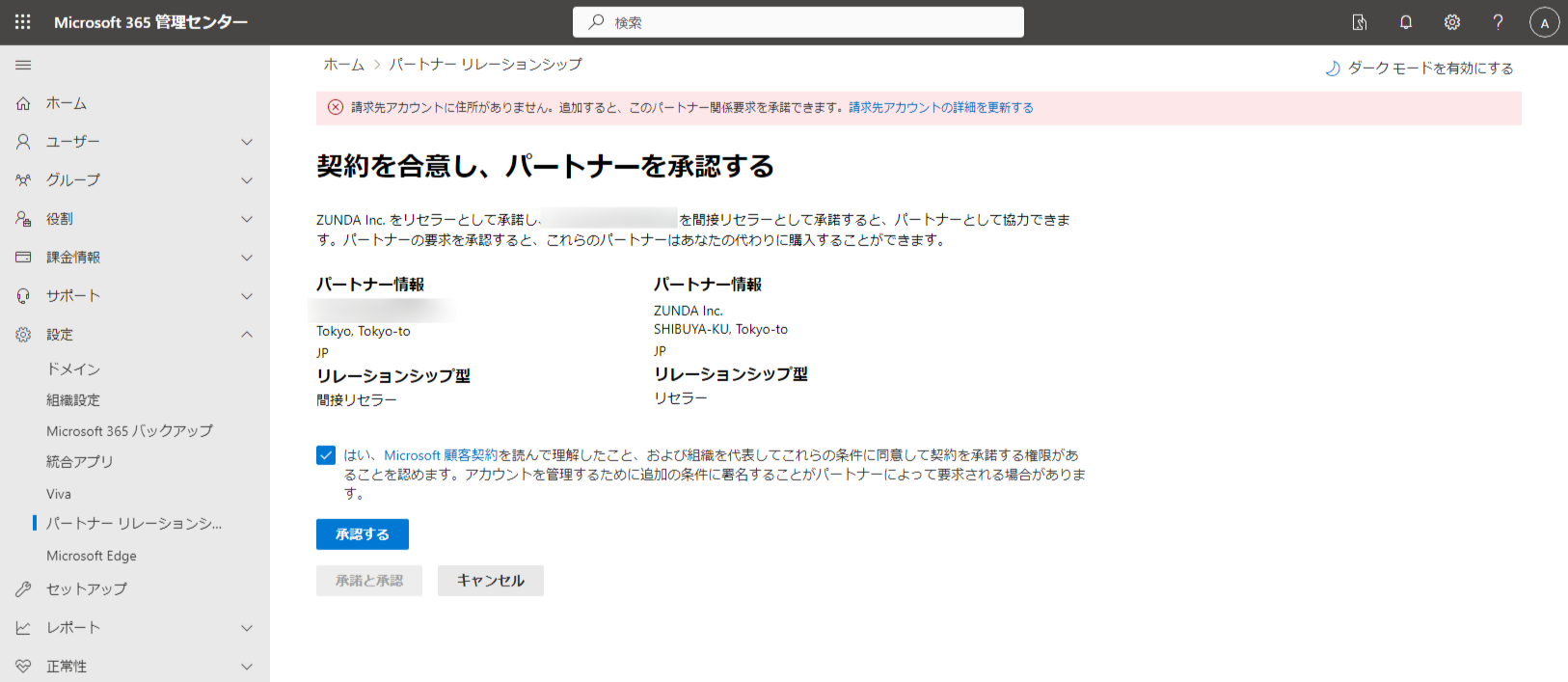Click the 検索 input field
1568x682 pixels.
[798, 22]
